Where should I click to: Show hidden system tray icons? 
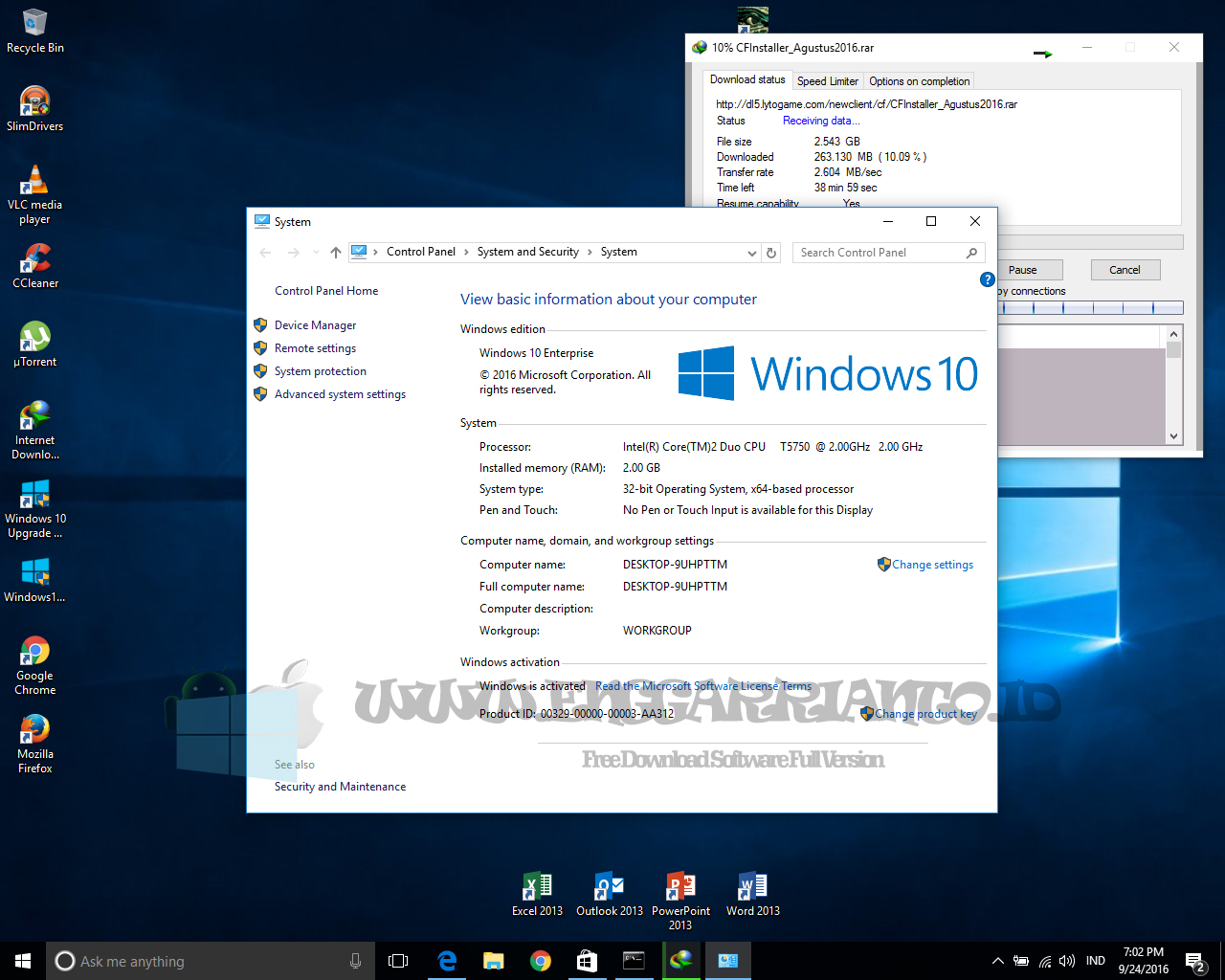(998, 961)
